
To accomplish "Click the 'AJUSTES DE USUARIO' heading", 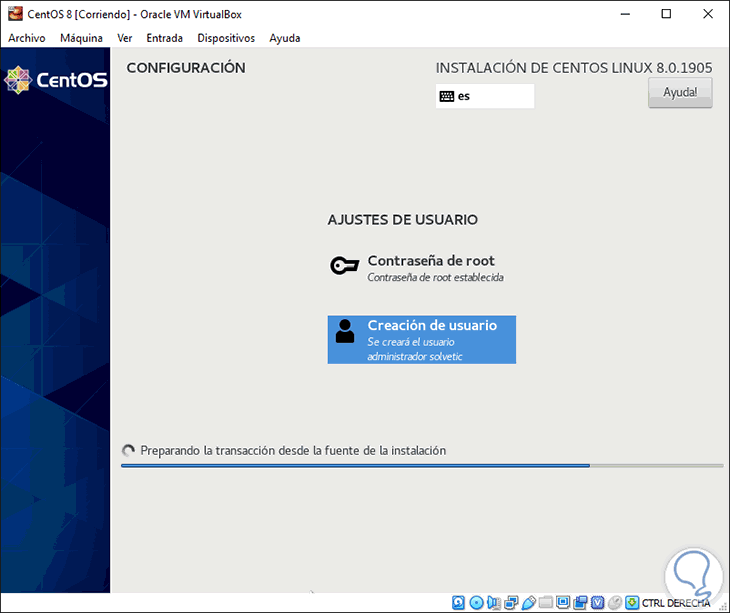I will [403, 220].
